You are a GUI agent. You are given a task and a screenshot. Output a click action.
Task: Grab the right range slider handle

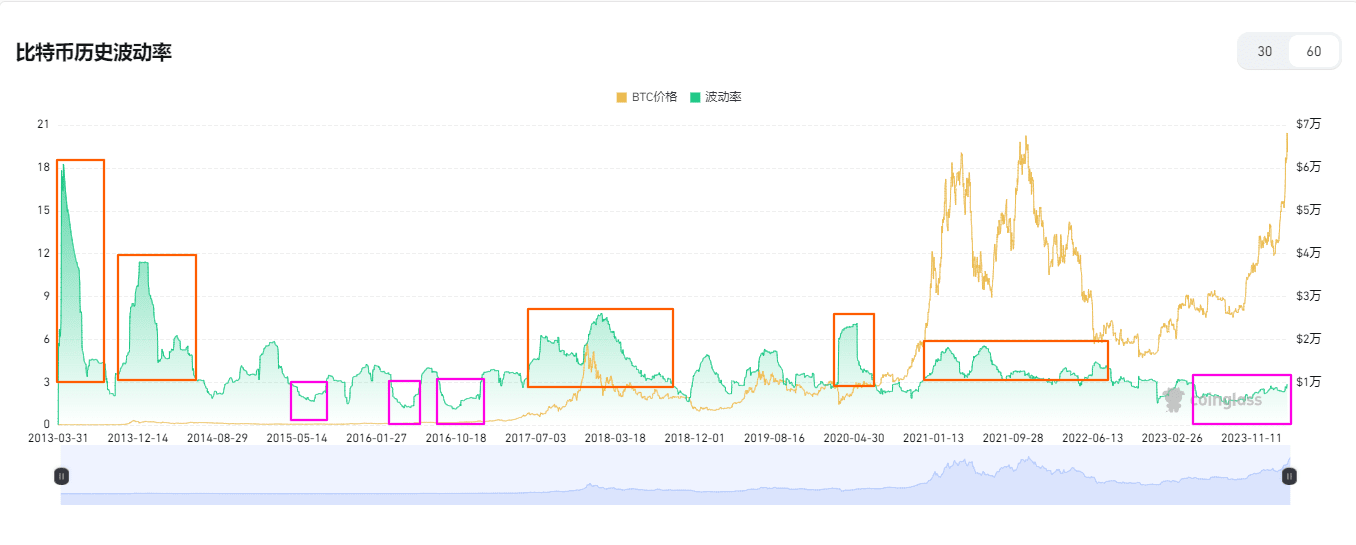coord(1290,476)
